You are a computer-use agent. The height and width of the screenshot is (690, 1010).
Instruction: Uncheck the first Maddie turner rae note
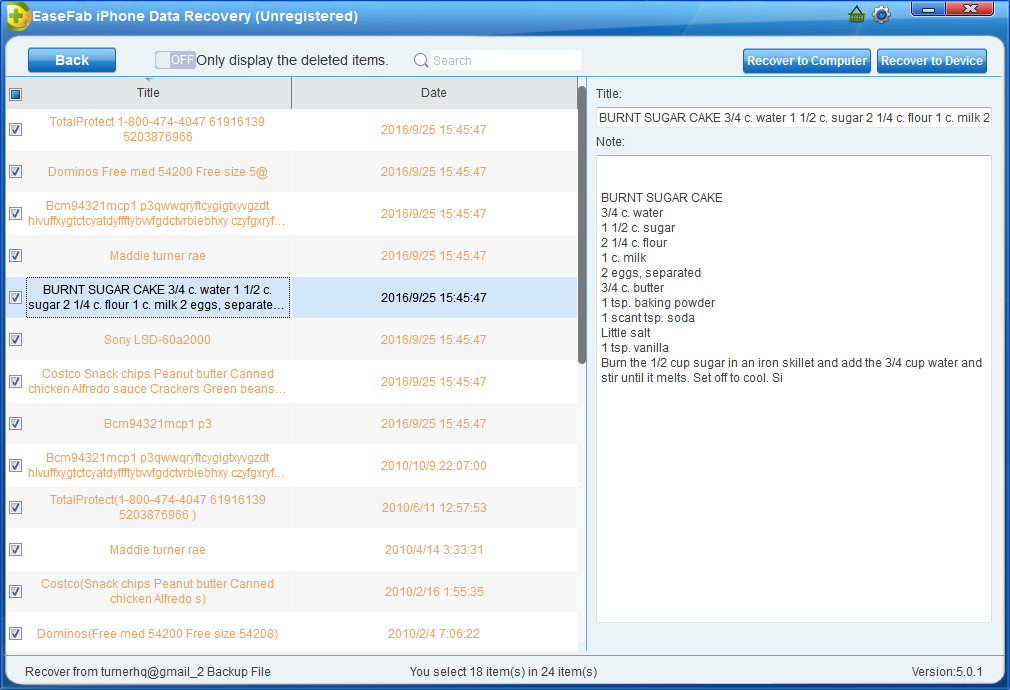[15, 256]
